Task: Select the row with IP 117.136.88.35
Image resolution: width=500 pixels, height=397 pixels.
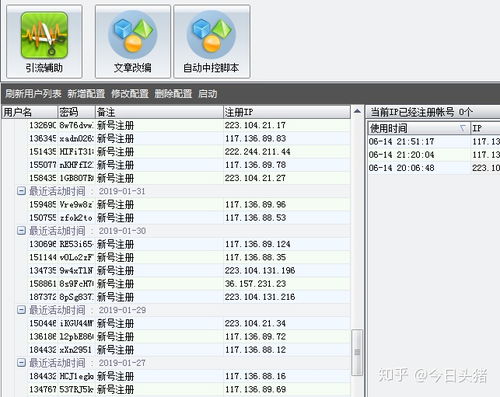Action: point(189,257)
